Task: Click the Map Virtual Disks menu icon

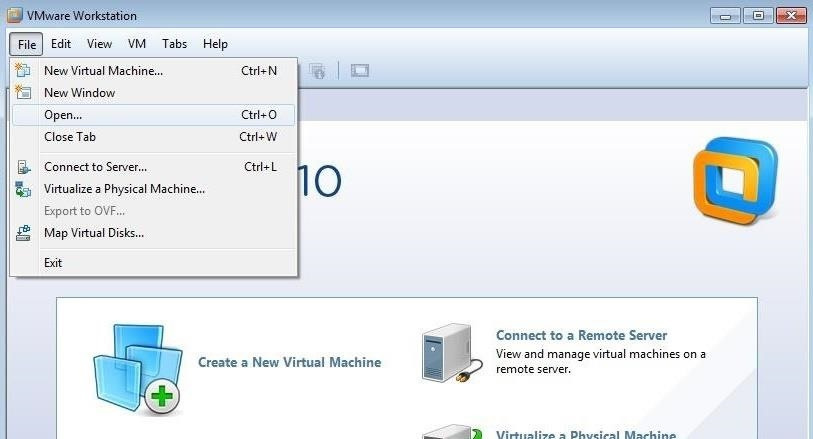Action: (x=24, y=233)
